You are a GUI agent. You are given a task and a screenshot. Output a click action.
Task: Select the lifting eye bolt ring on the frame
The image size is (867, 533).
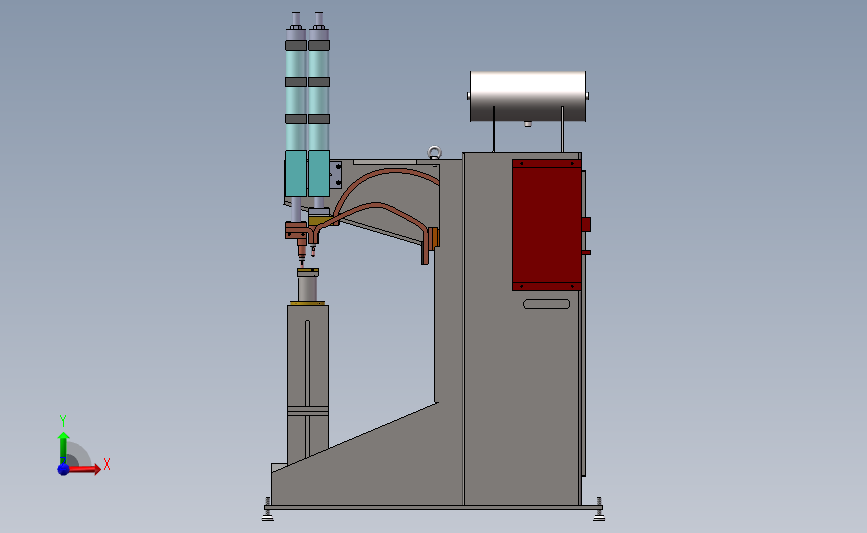(x=435, y=152)
